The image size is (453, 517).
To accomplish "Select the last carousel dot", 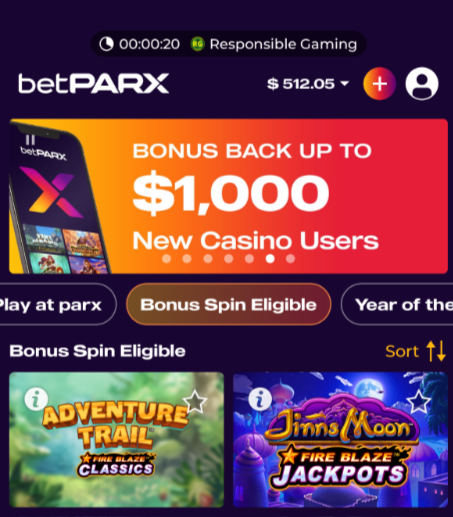I will pos(291,259).
